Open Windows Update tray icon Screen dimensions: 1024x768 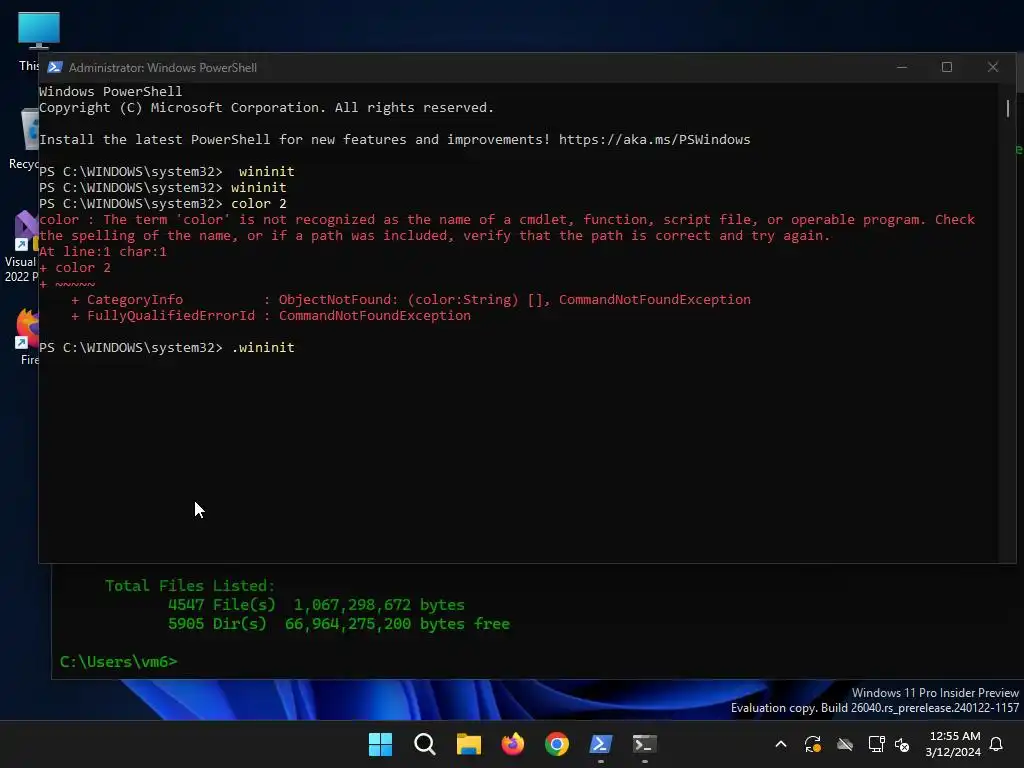coord(812,744)
